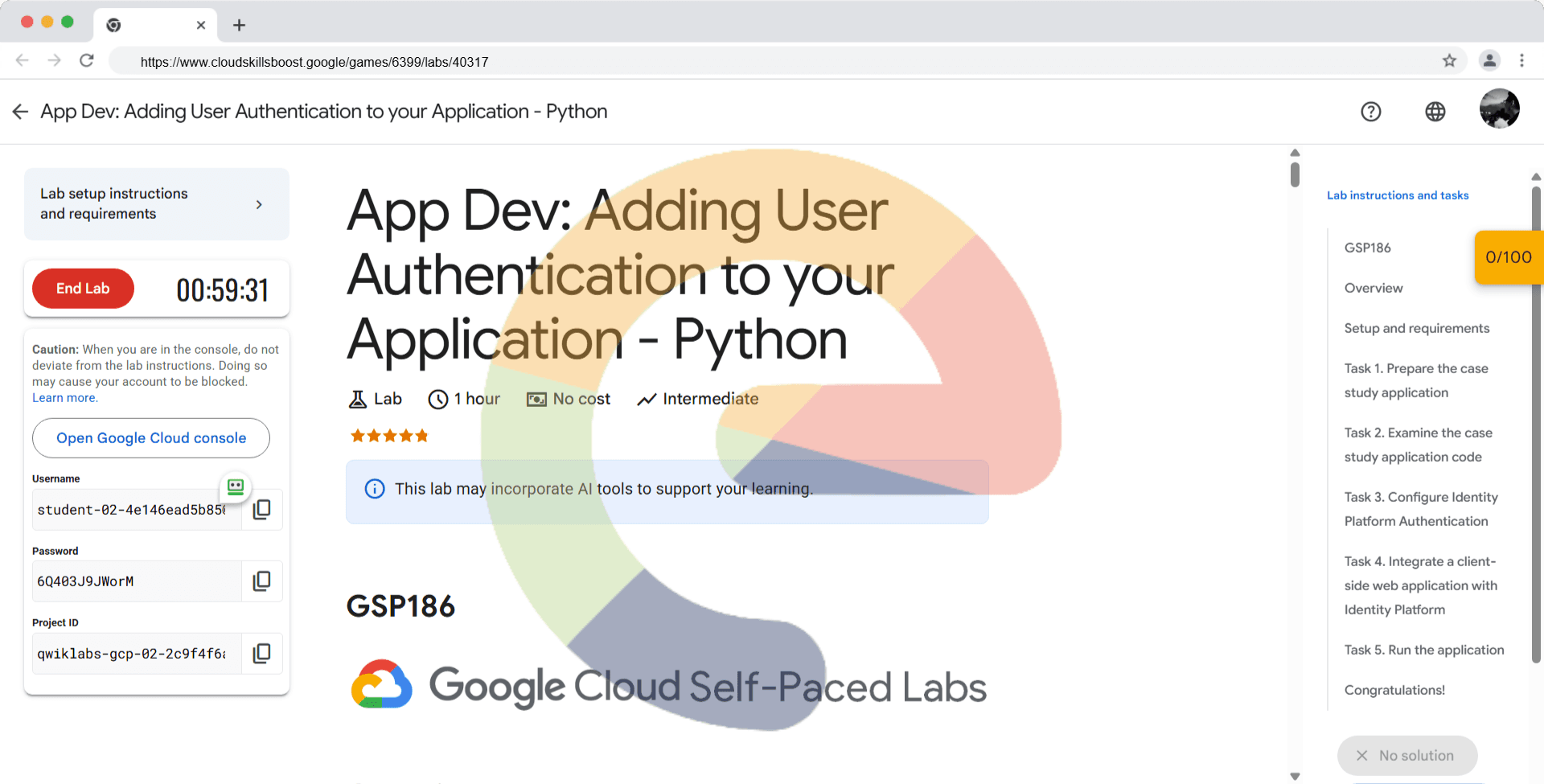The width and height of the screenshot is (1544, 784).
Task: Bookmark this page with the star icon
Action: coord(1449,61)
